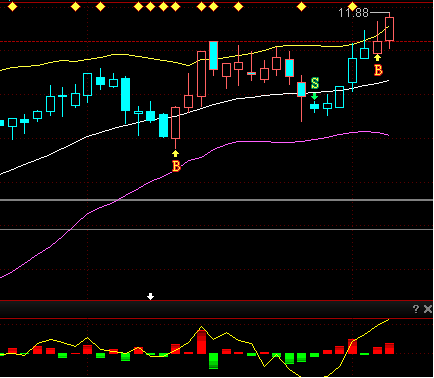434x378 pixels.
Task: Click the tallest red histogram bar
Action: pyautogui.click(x=201, y=342)
